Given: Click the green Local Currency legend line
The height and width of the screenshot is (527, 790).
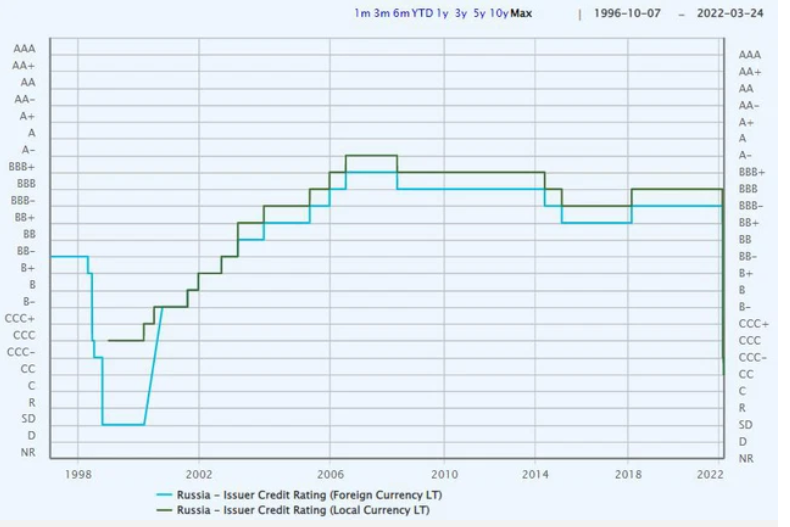Looking at the screenshot, I should (164, 510).
